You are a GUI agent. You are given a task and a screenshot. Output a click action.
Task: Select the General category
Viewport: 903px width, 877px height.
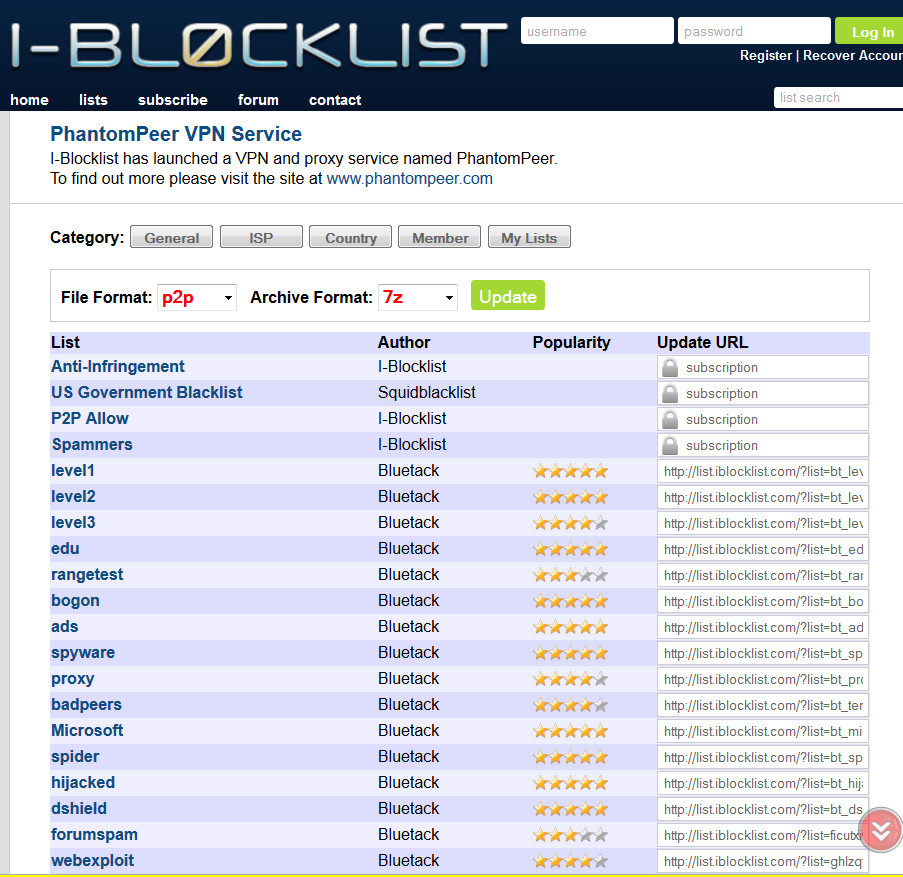(172, 237)
